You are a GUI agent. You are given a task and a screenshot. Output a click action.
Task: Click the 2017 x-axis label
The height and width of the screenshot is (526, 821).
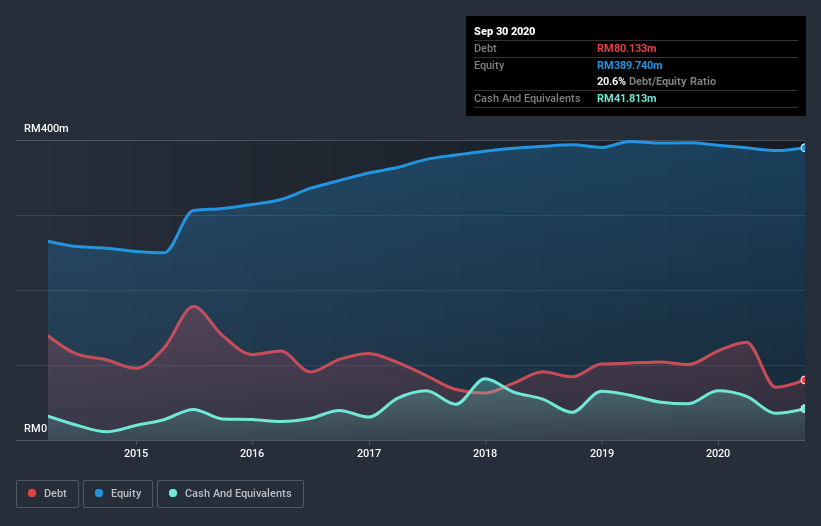(369, 453)
